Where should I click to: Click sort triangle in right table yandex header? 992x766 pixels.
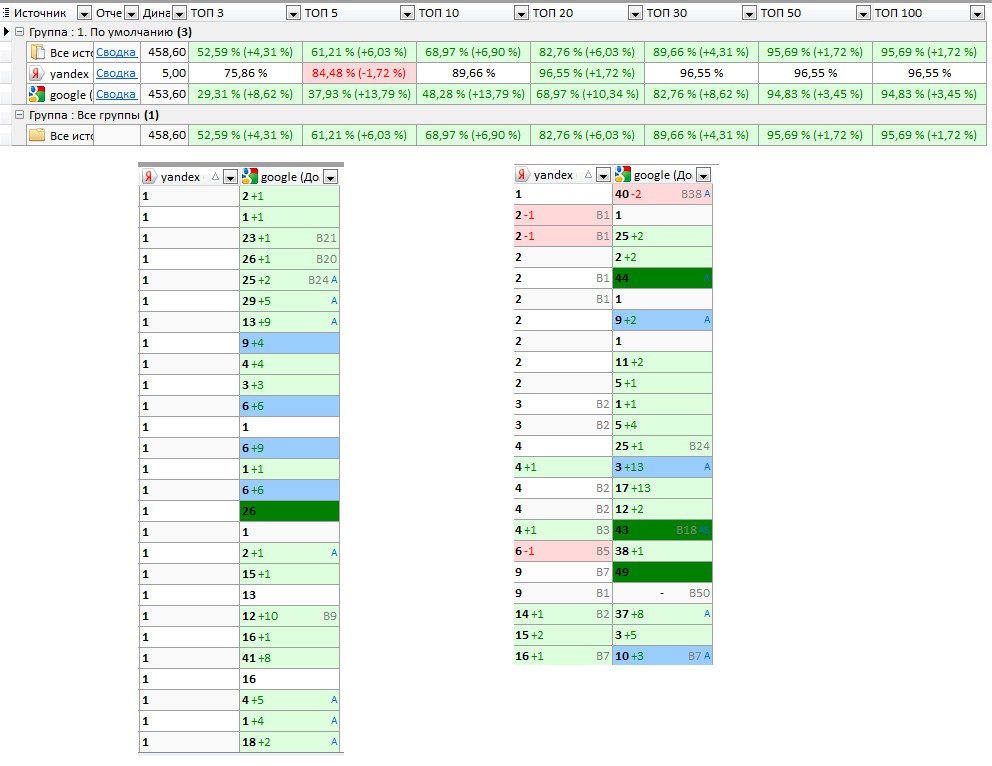[588, 175]
